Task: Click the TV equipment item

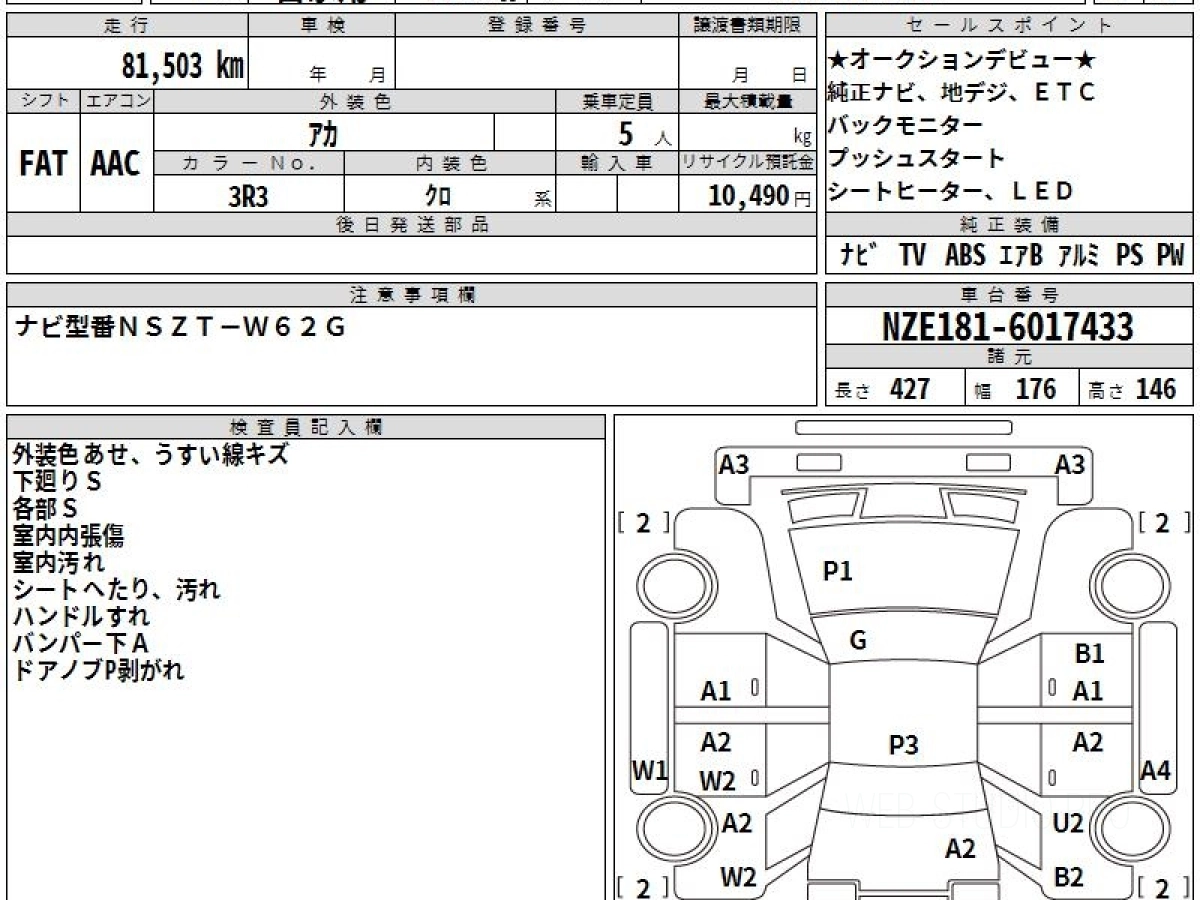Action: 912,255
